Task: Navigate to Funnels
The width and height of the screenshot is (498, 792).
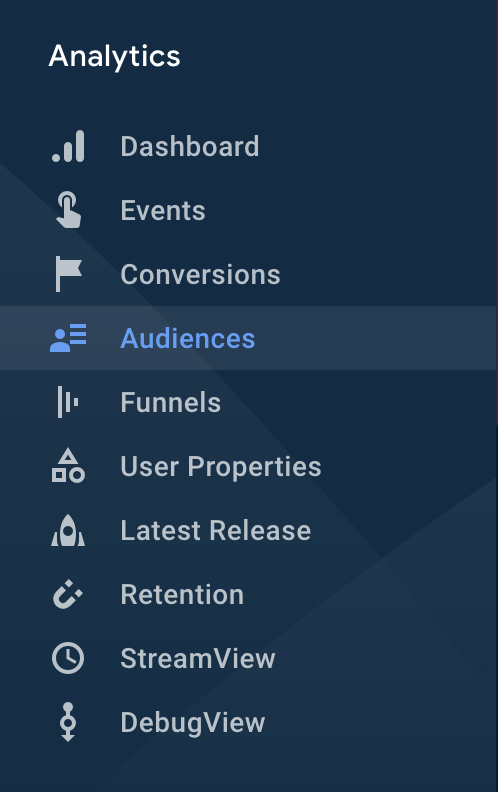Action: point(171,402)
